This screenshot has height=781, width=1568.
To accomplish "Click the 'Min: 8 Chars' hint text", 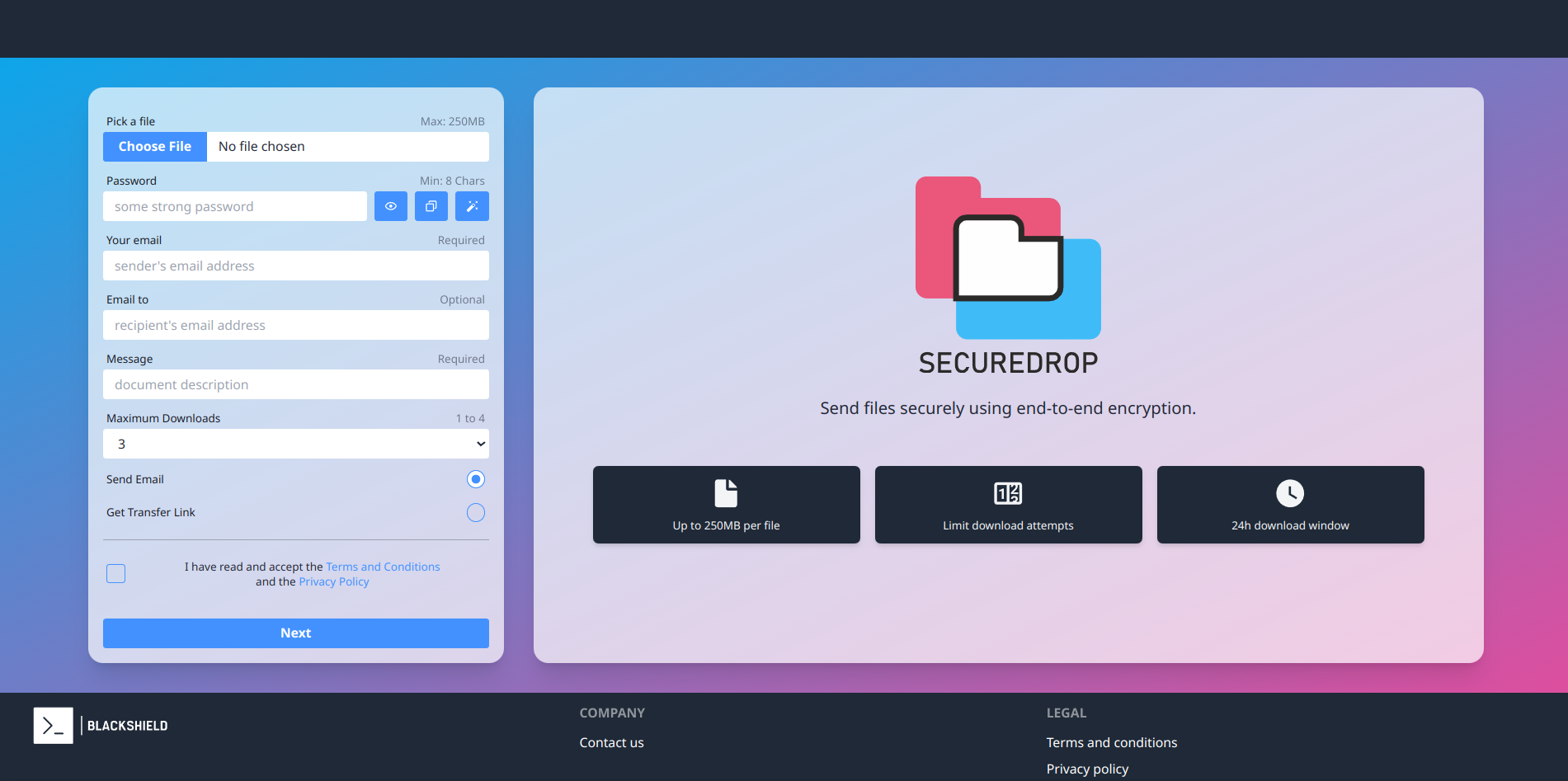I will pos(452,181).
